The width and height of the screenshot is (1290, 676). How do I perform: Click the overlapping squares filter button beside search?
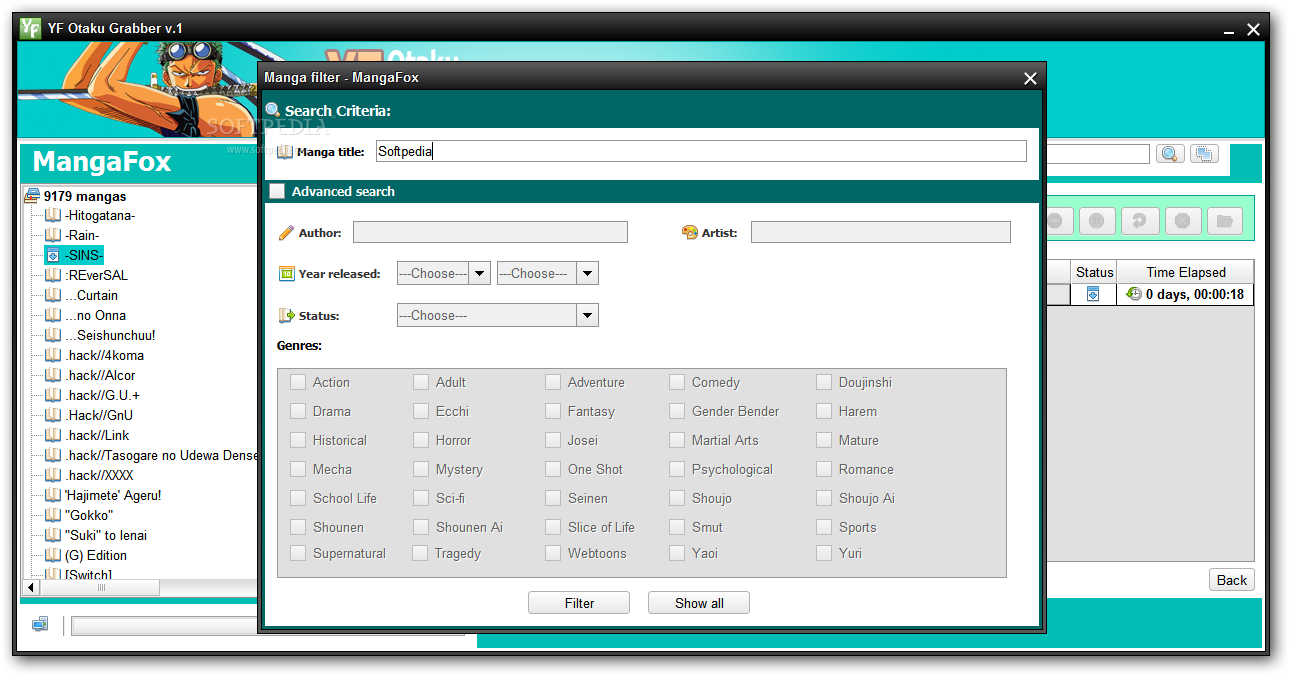tap(1204, 154)
